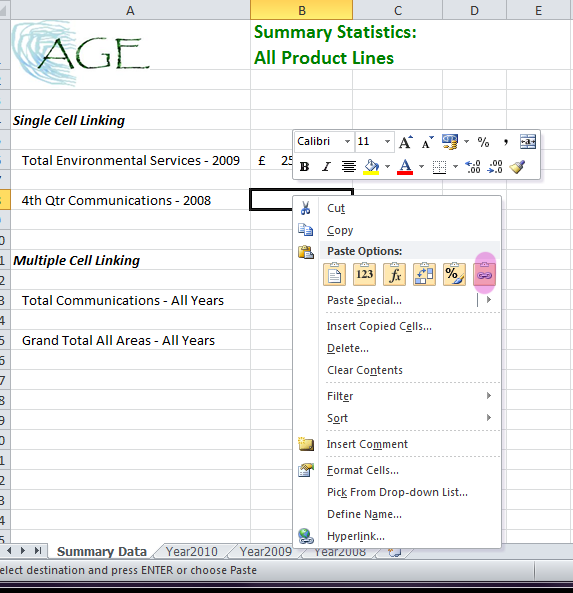Select column B header
The height and width of the screenshot is (593, 573).
(x=301, y=10)
